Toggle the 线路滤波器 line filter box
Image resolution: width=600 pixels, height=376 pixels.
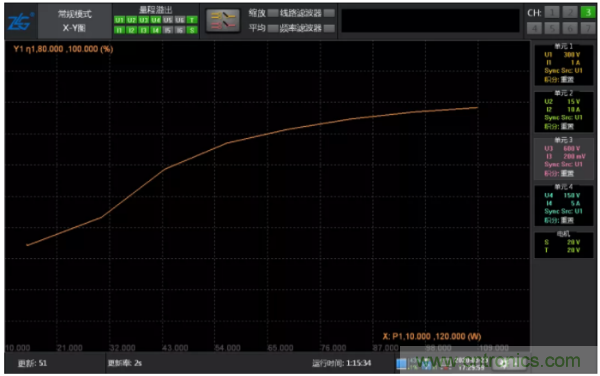coord(329,13)
